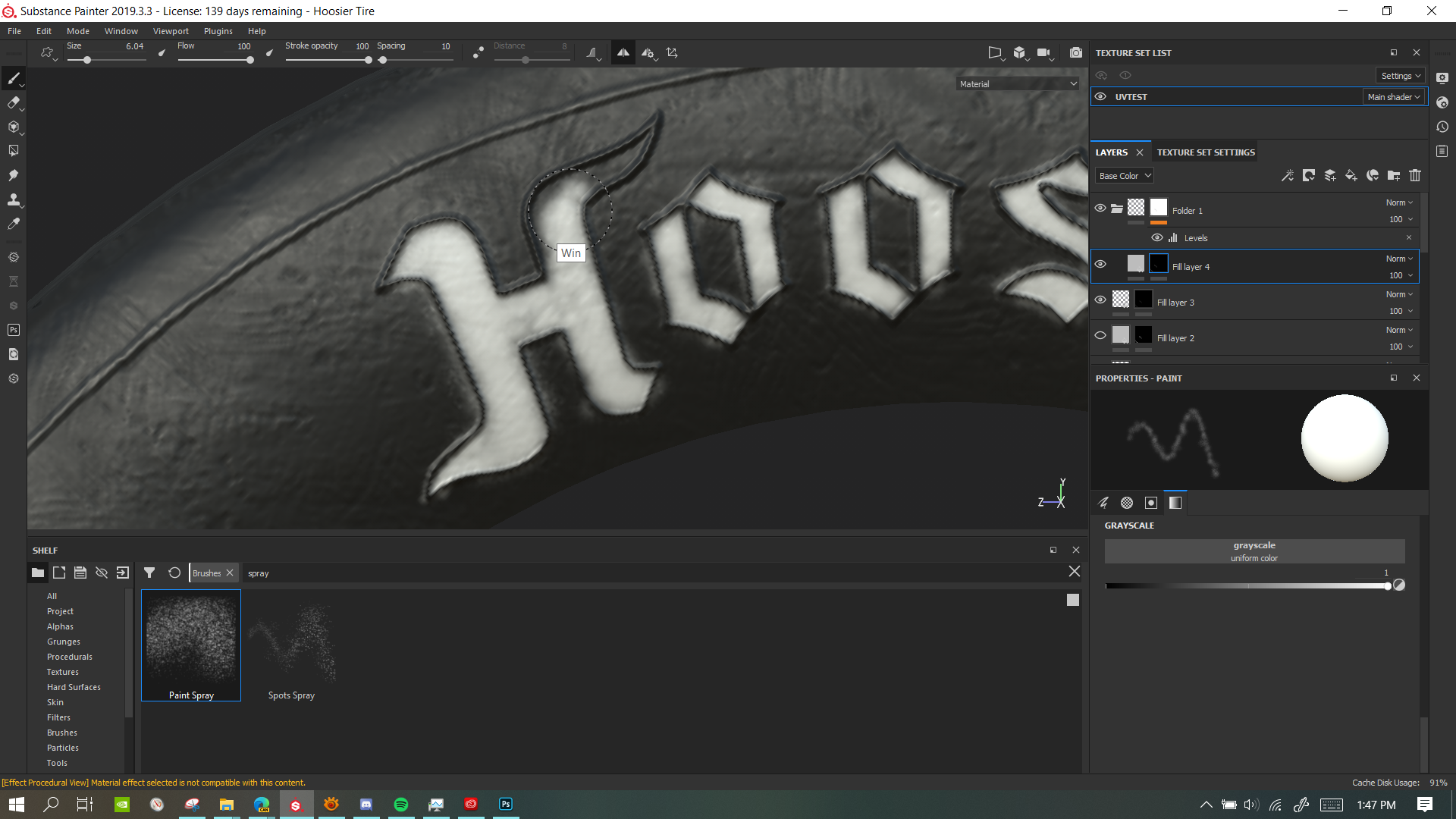Select the Clone tool
The height and width of the screenshot is (819, 1456).
14,199
